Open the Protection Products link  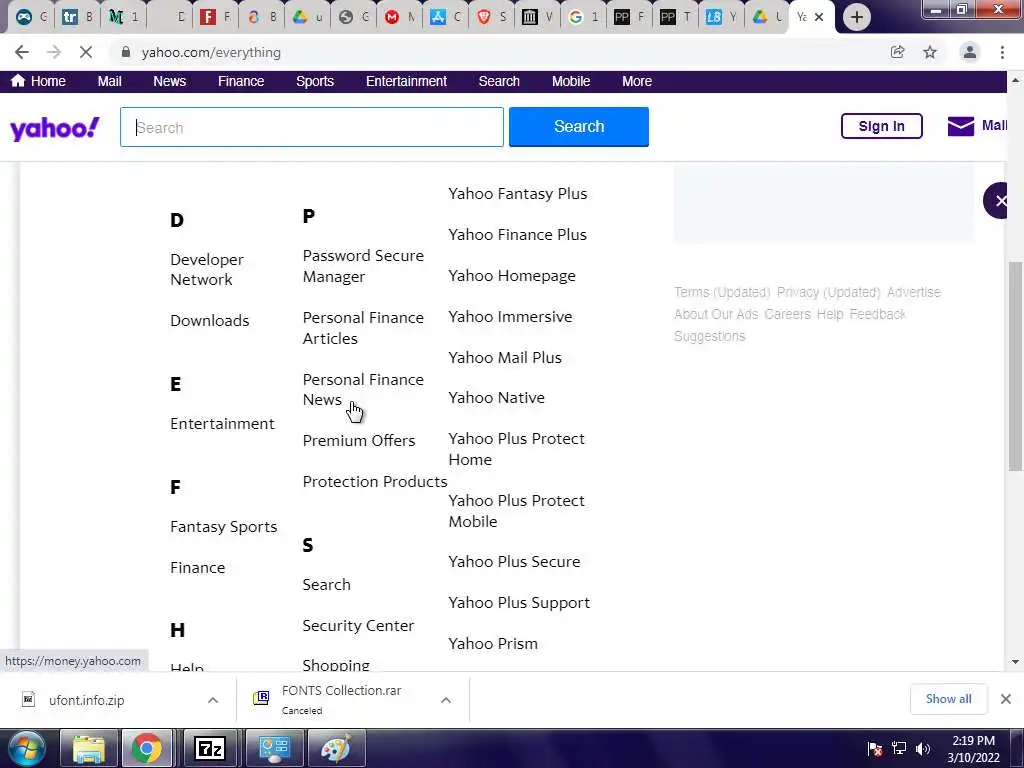375,482
